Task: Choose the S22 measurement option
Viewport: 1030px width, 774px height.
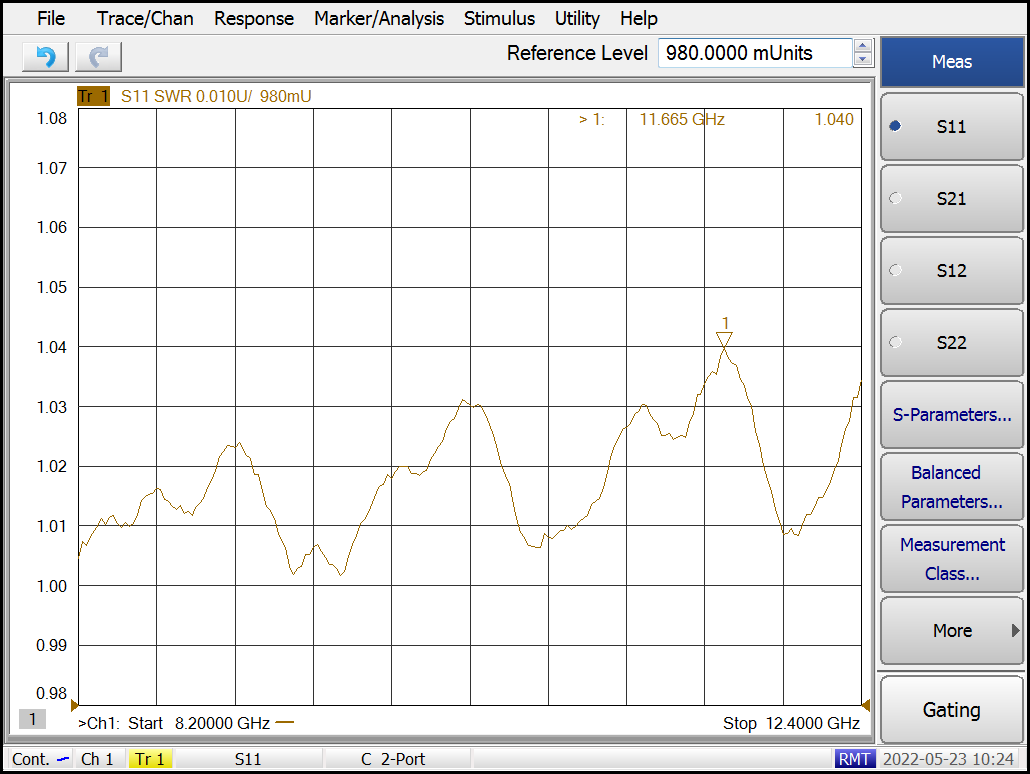Action: point(951,343)
